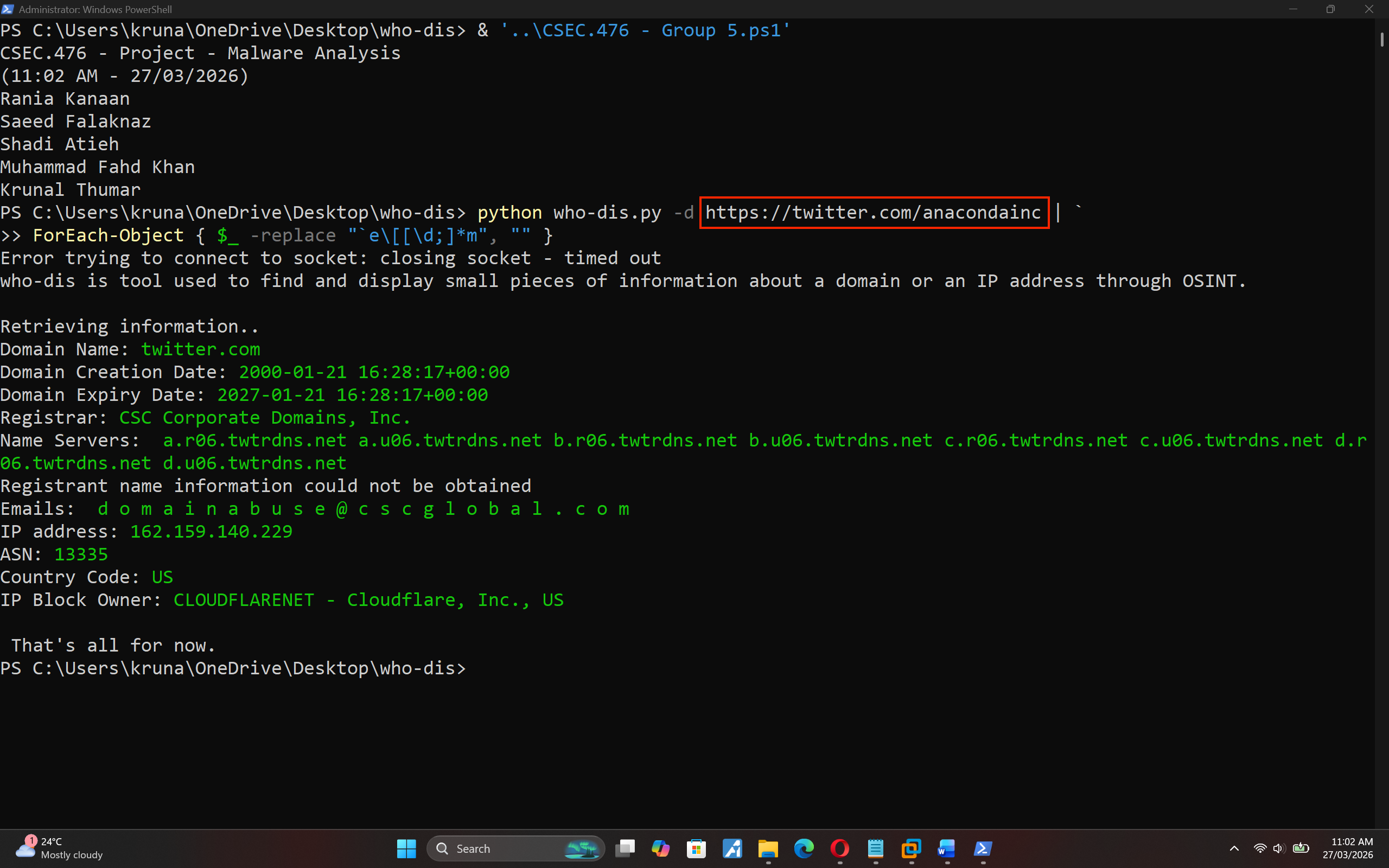Click the PowerShell title bar icon menu
This screenshot has width=1389, height=868.
tap(8, 9)
